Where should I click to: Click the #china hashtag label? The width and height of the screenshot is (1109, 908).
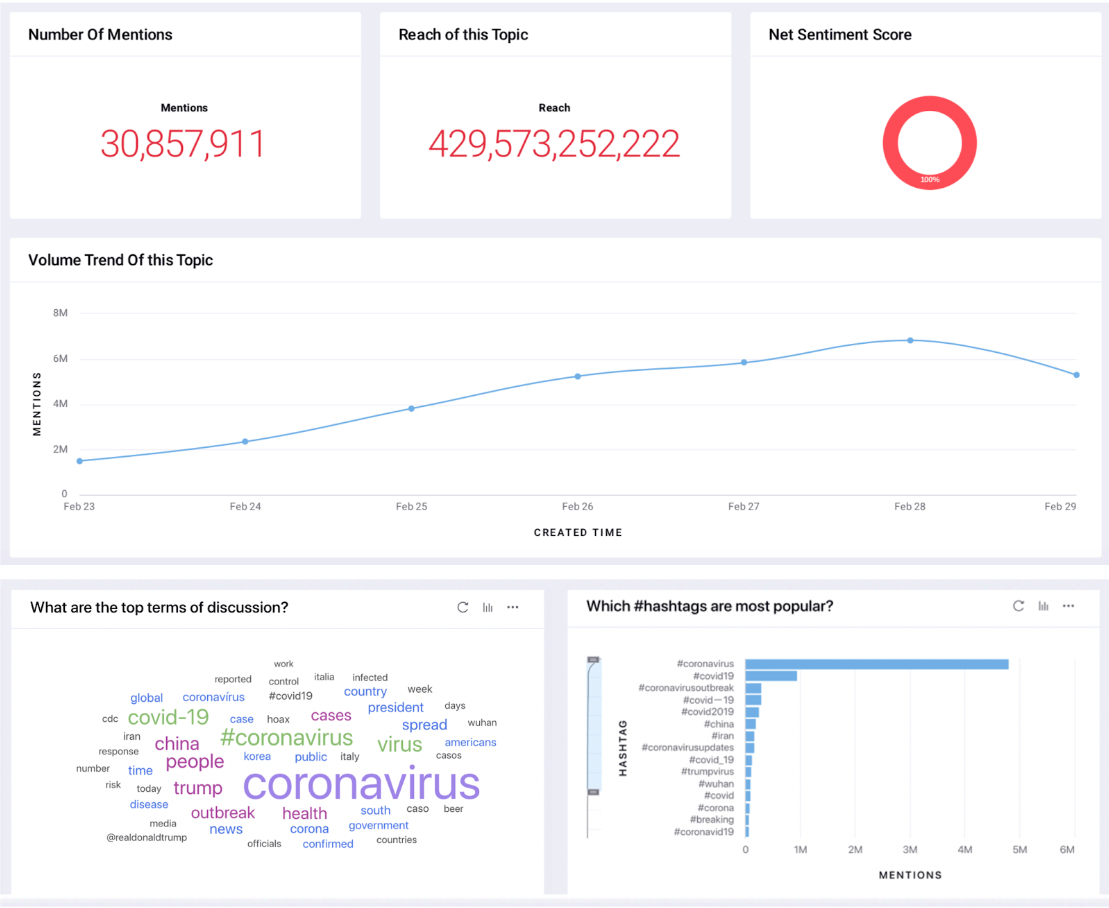pyautogui.click(x=719, y=723)
